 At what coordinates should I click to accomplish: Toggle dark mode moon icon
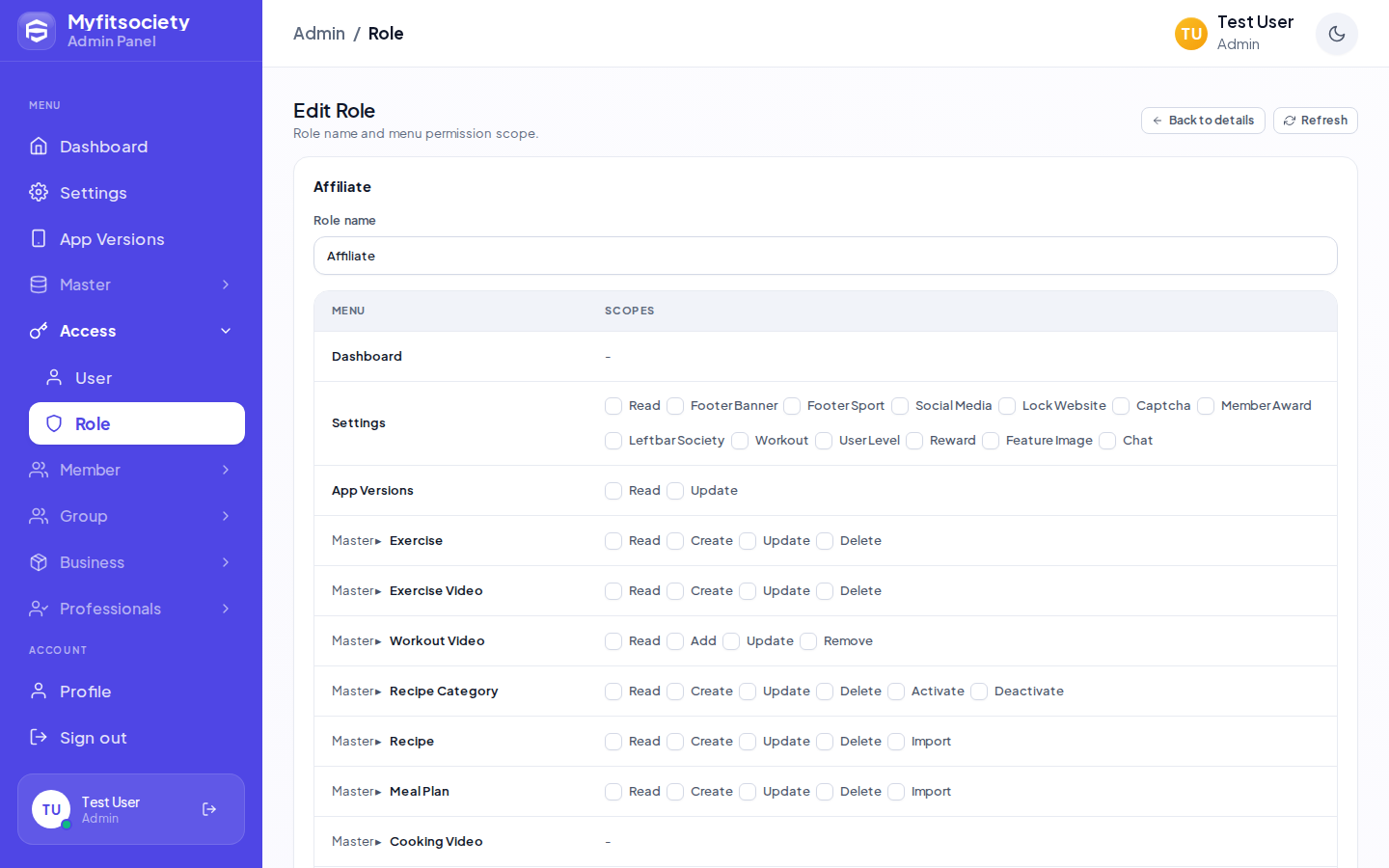click(x=1336, y=34)
